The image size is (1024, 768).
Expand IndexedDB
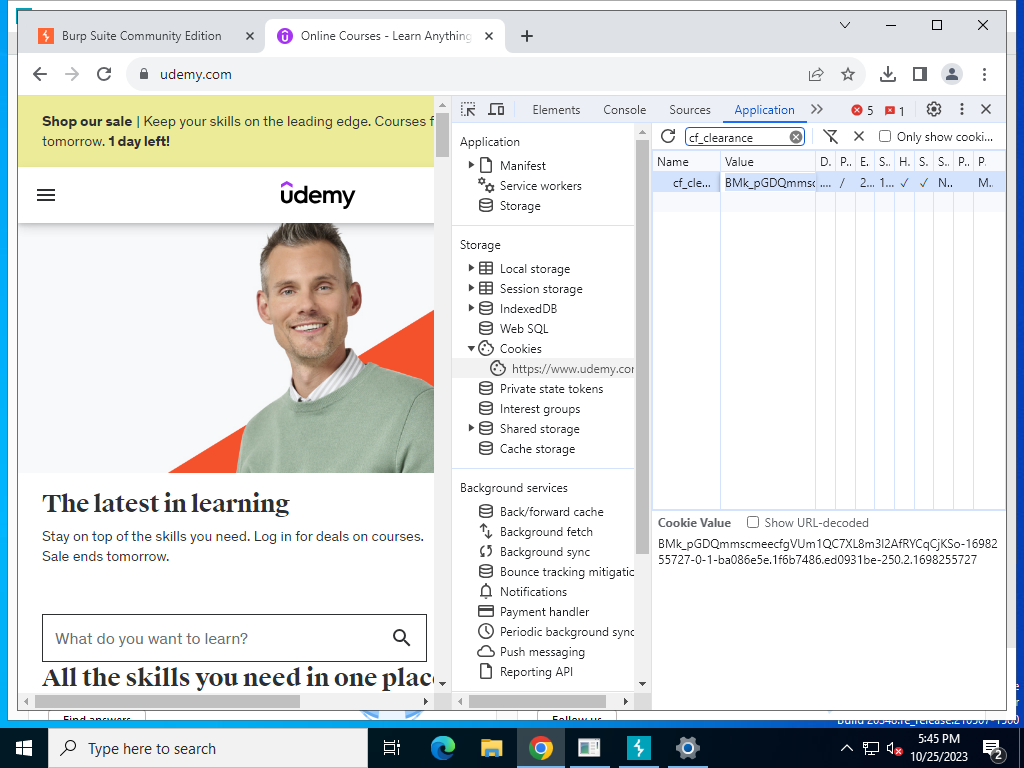[x=471, y=308]
